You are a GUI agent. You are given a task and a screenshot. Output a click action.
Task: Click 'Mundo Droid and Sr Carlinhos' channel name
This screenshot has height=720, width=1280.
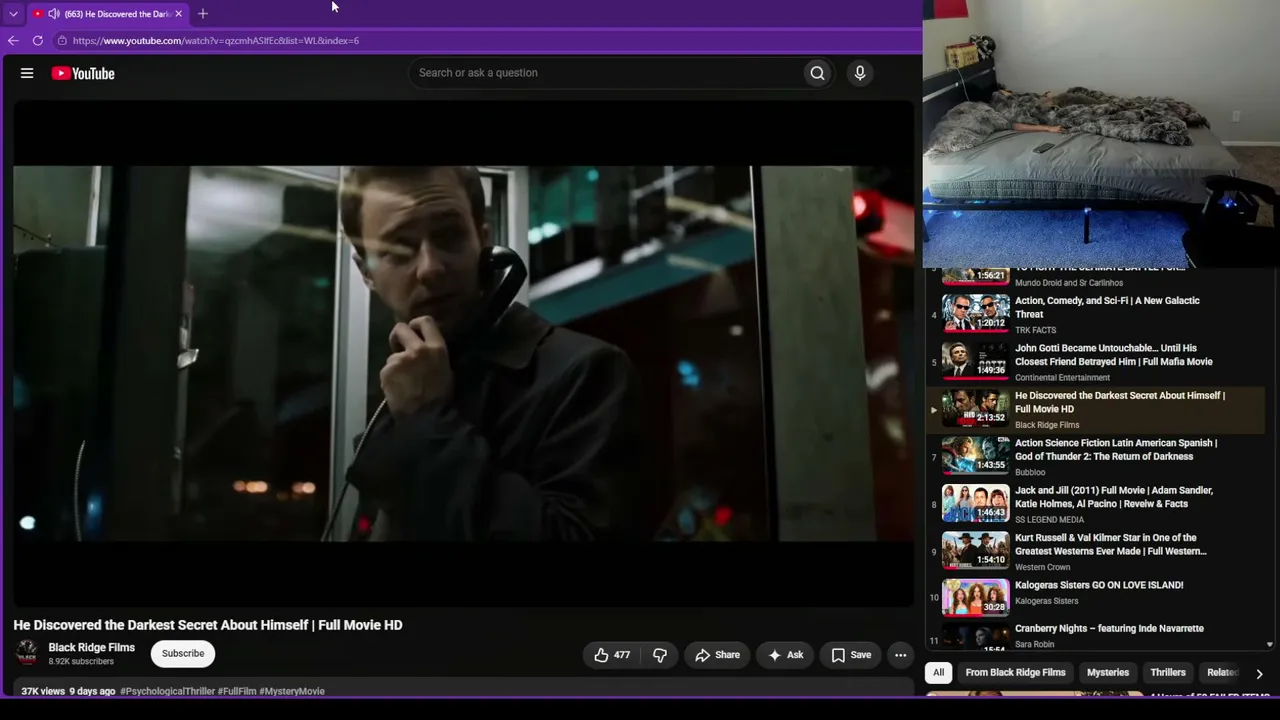(1069, 283)
